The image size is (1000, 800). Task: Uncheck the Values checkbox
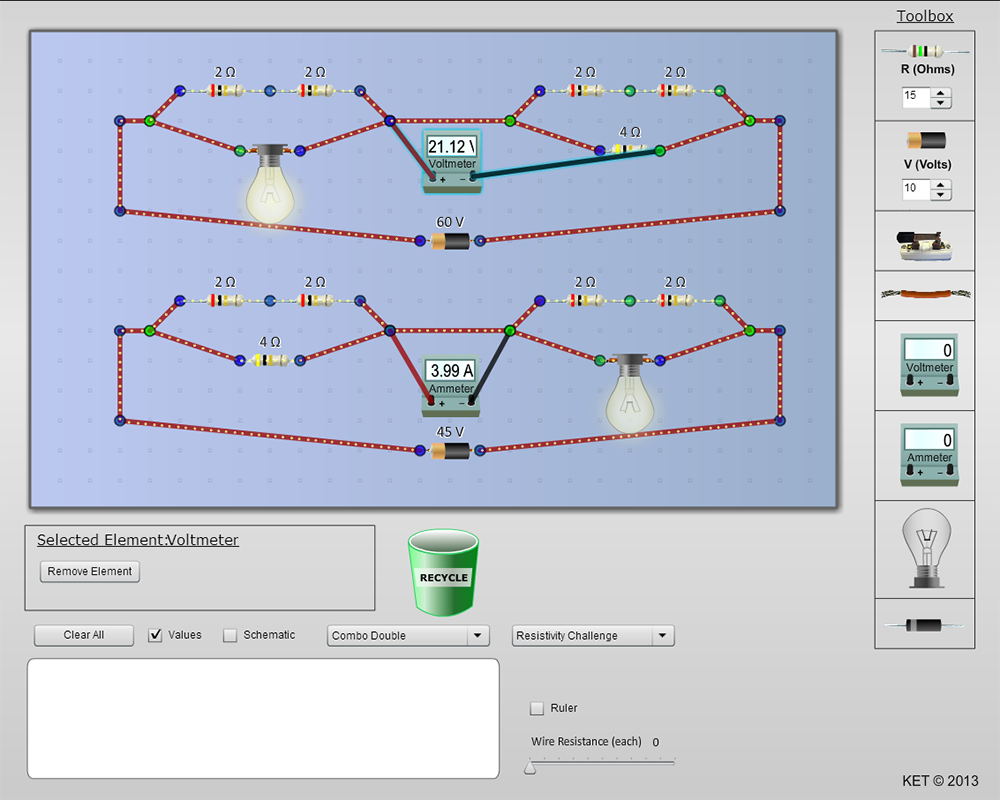[x=156, y=635]
